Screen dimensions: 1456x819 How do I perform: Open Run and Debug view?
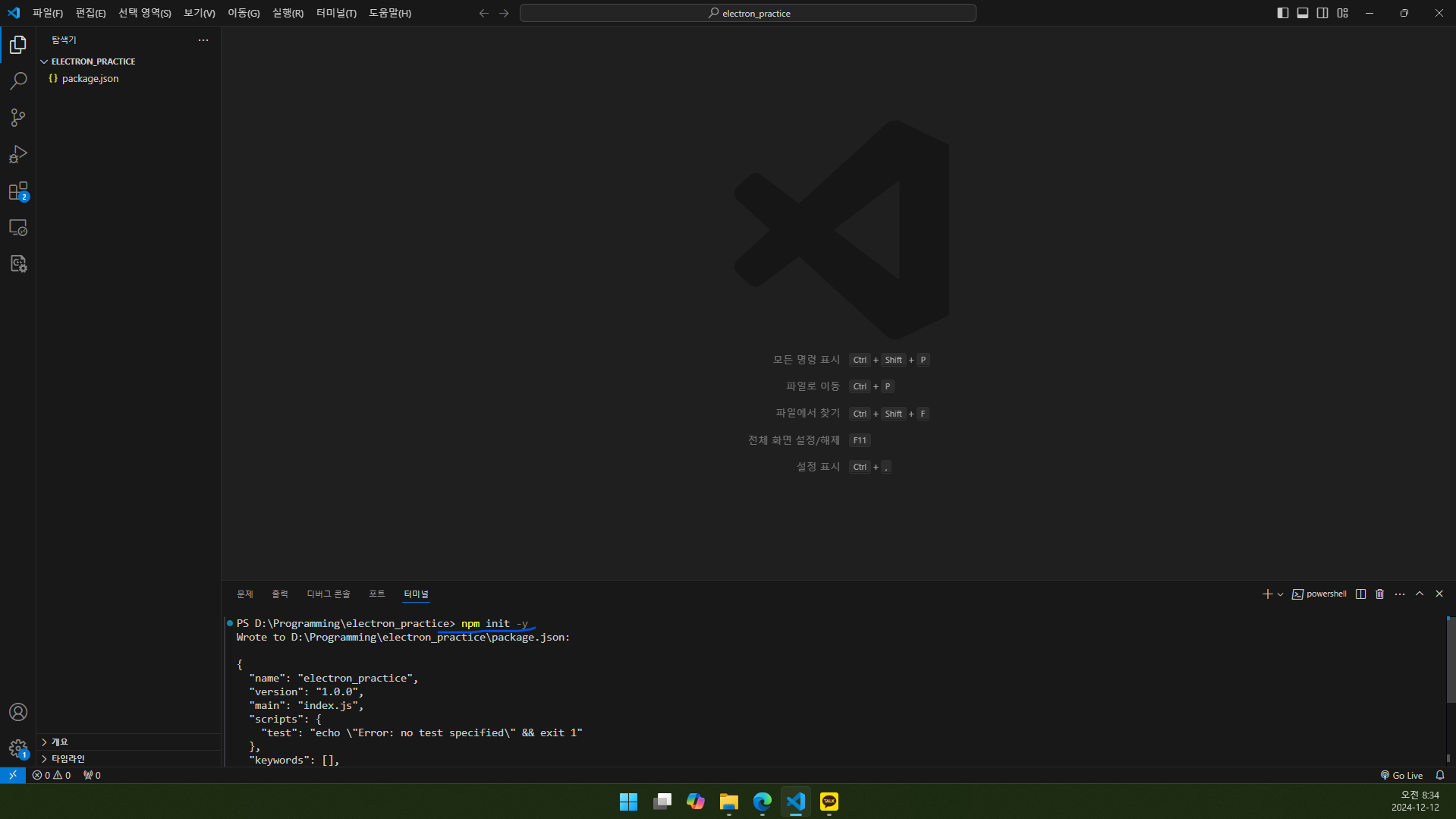[18, 154]
